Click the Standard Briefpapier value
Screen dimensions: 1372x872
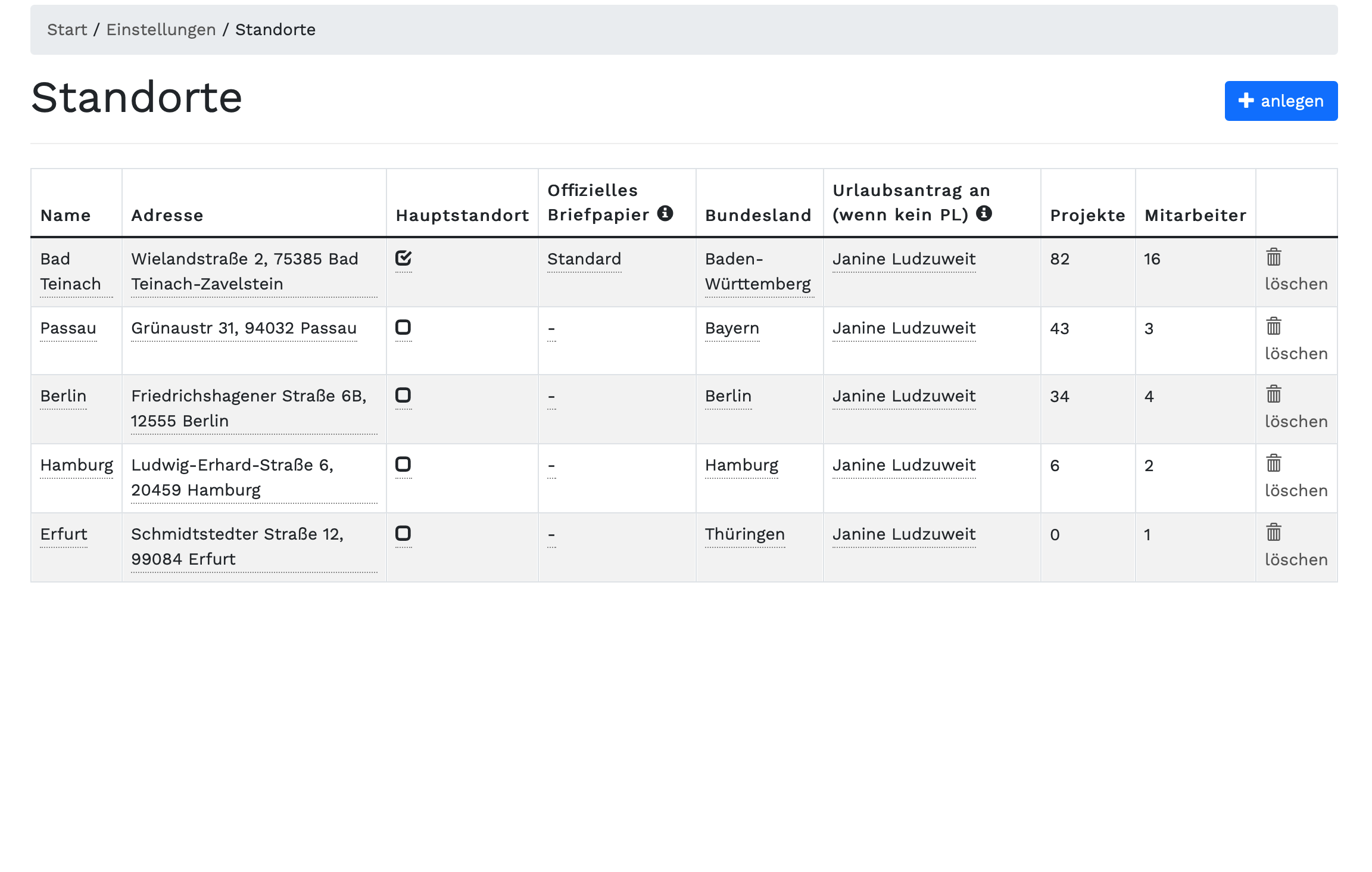tap(584, 259)
